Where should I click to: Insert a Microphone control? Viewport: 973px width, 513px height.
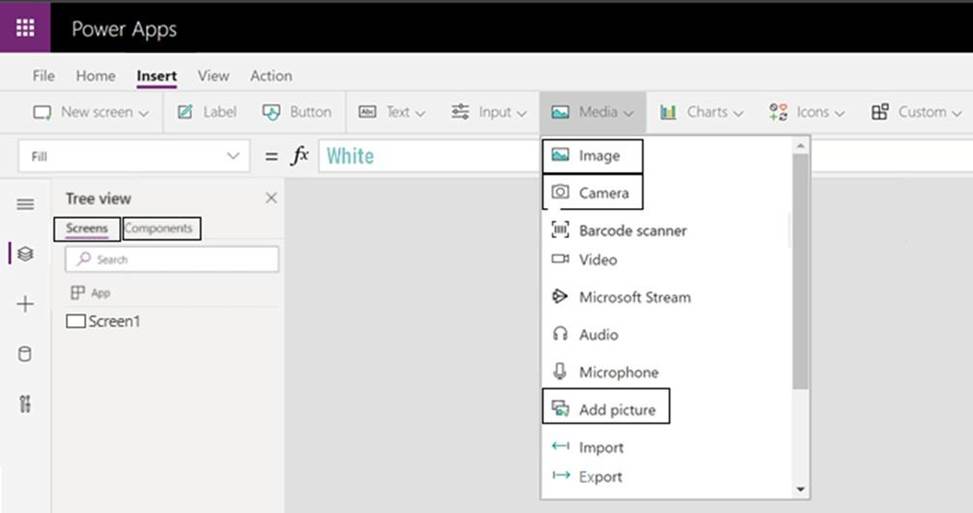pyautogui.click(x=618, y=372)
